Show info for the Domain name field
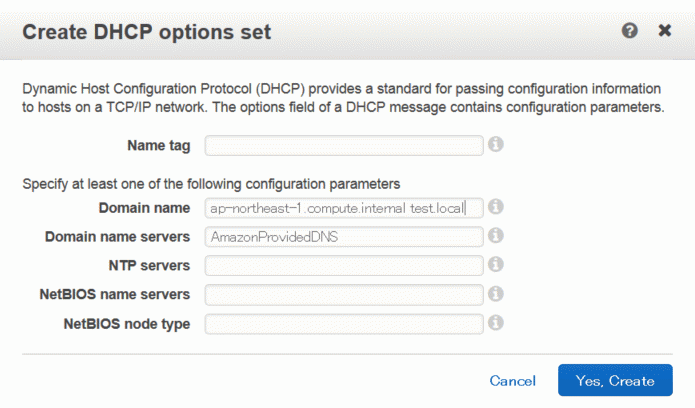 pyautogui.click(x=496, y=207)
